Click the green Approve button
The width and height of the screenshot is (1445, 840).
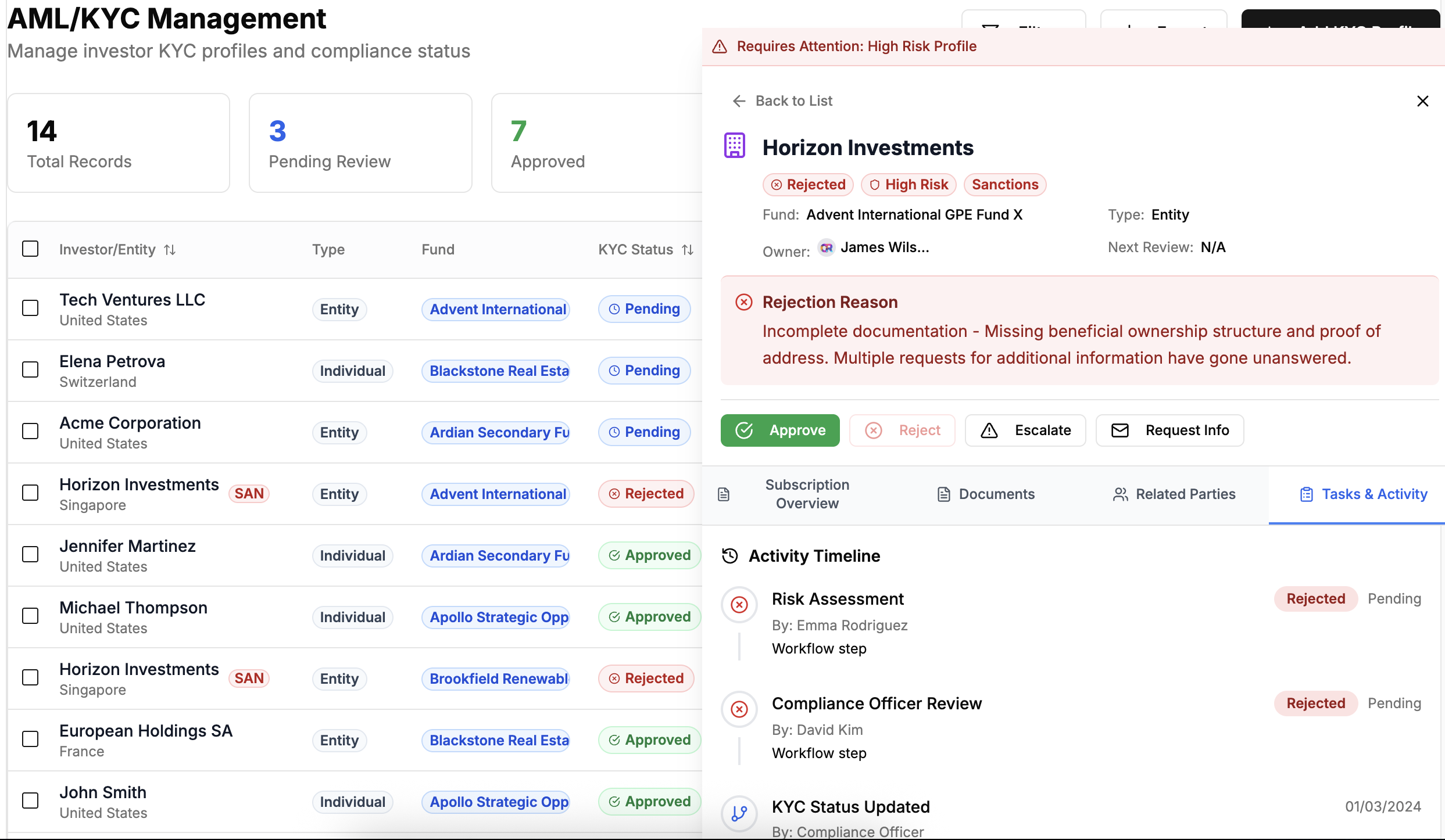tap(780, 430)
